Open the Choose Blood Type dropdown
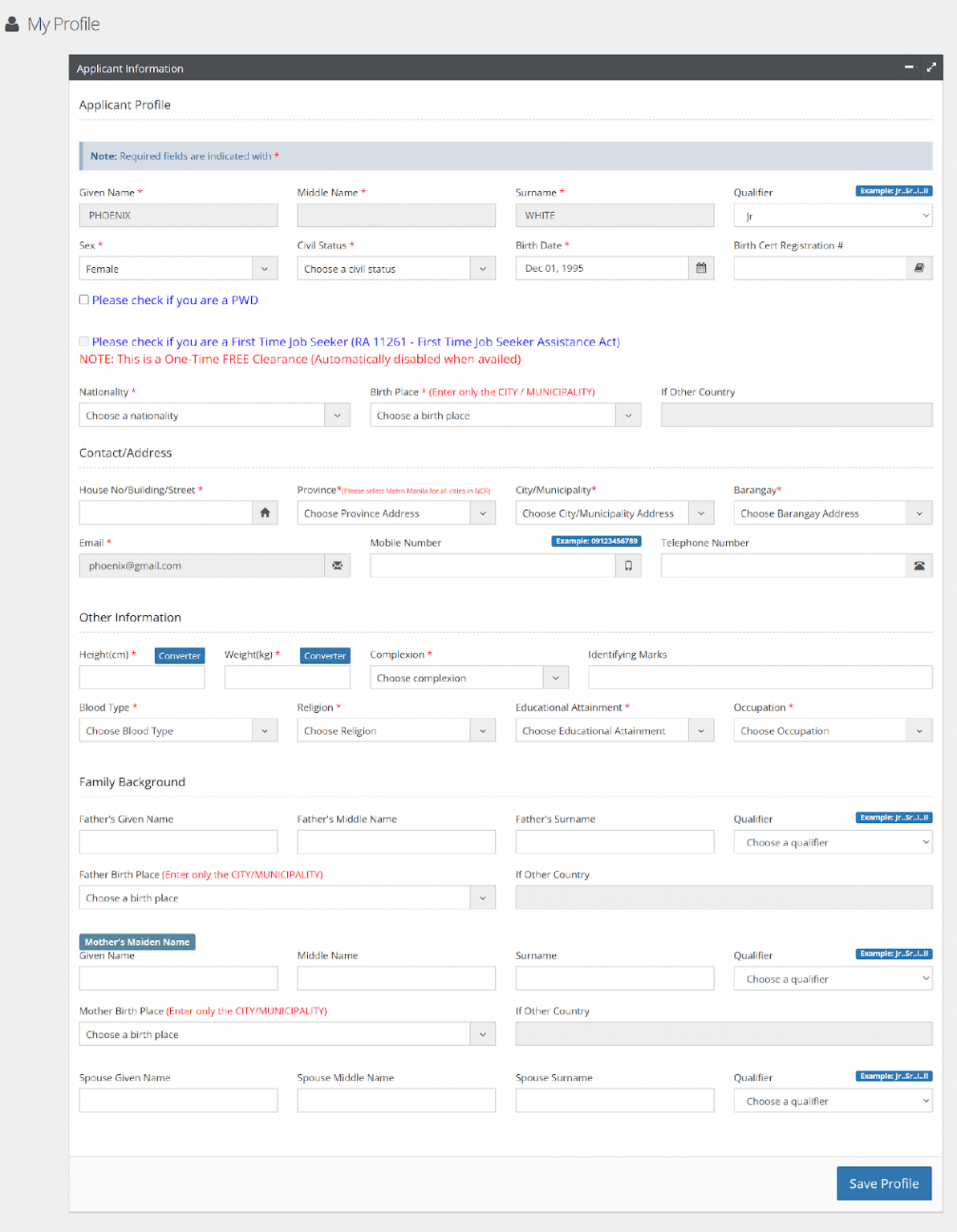This screenshot has width=957, height=1232. tap(178, 731)
